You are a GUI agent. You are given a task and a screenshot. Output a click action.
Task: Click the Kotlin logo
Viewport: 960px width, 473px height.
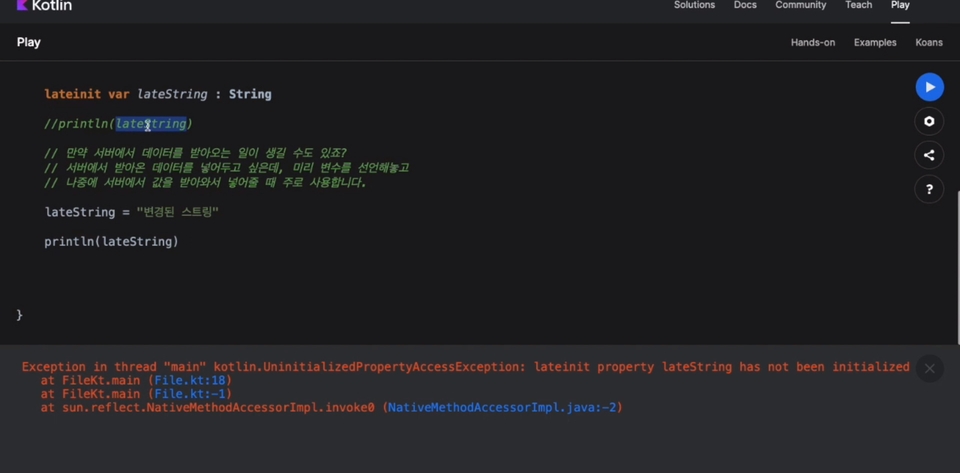[44, 6]
